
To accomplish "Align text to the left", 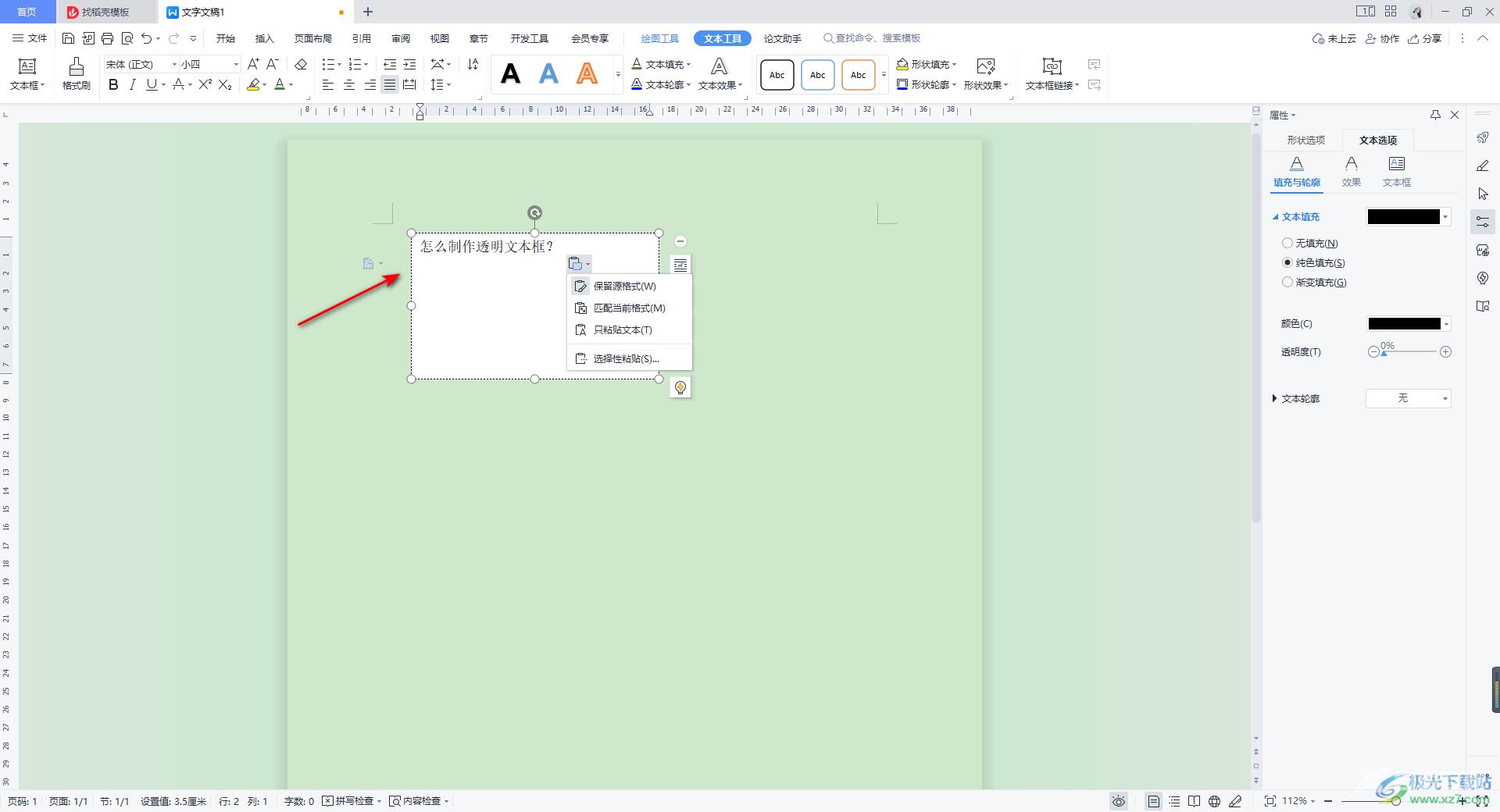I will point(328,84).
